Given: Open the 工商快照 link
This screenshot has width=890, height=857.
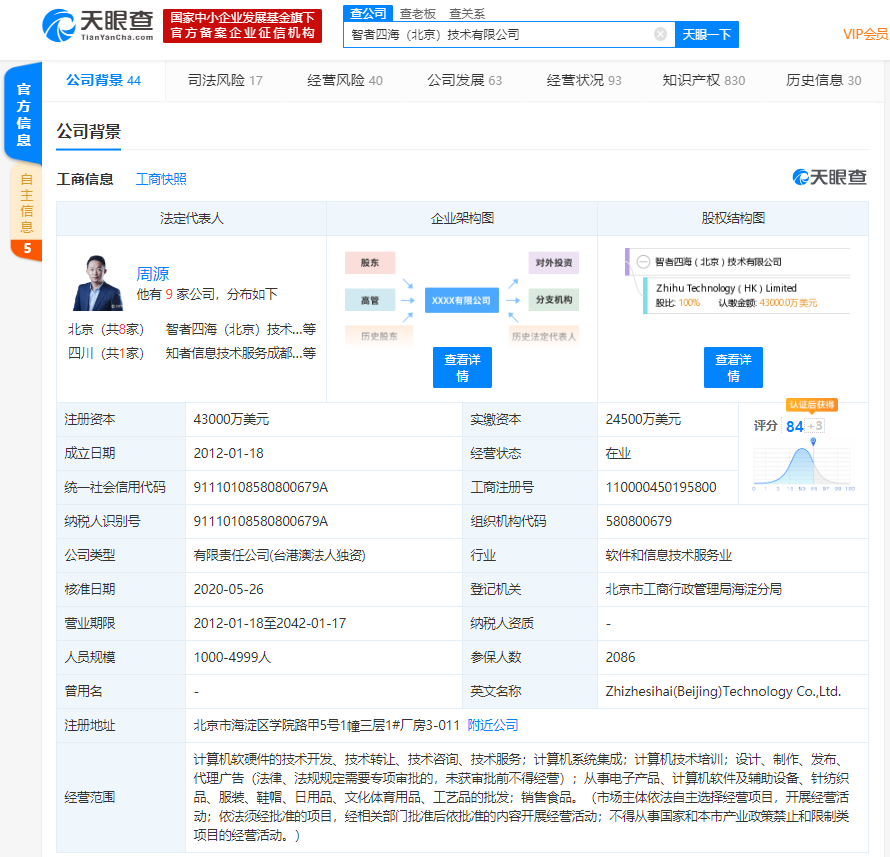Looking at the screenshot, I should tap(161, 179).
